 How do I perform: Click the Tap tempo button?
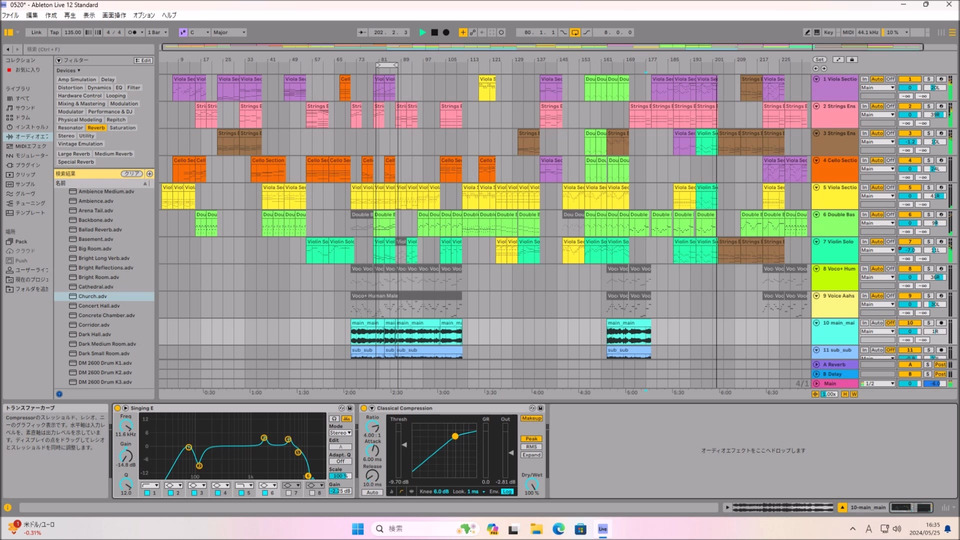coord(55,32)
